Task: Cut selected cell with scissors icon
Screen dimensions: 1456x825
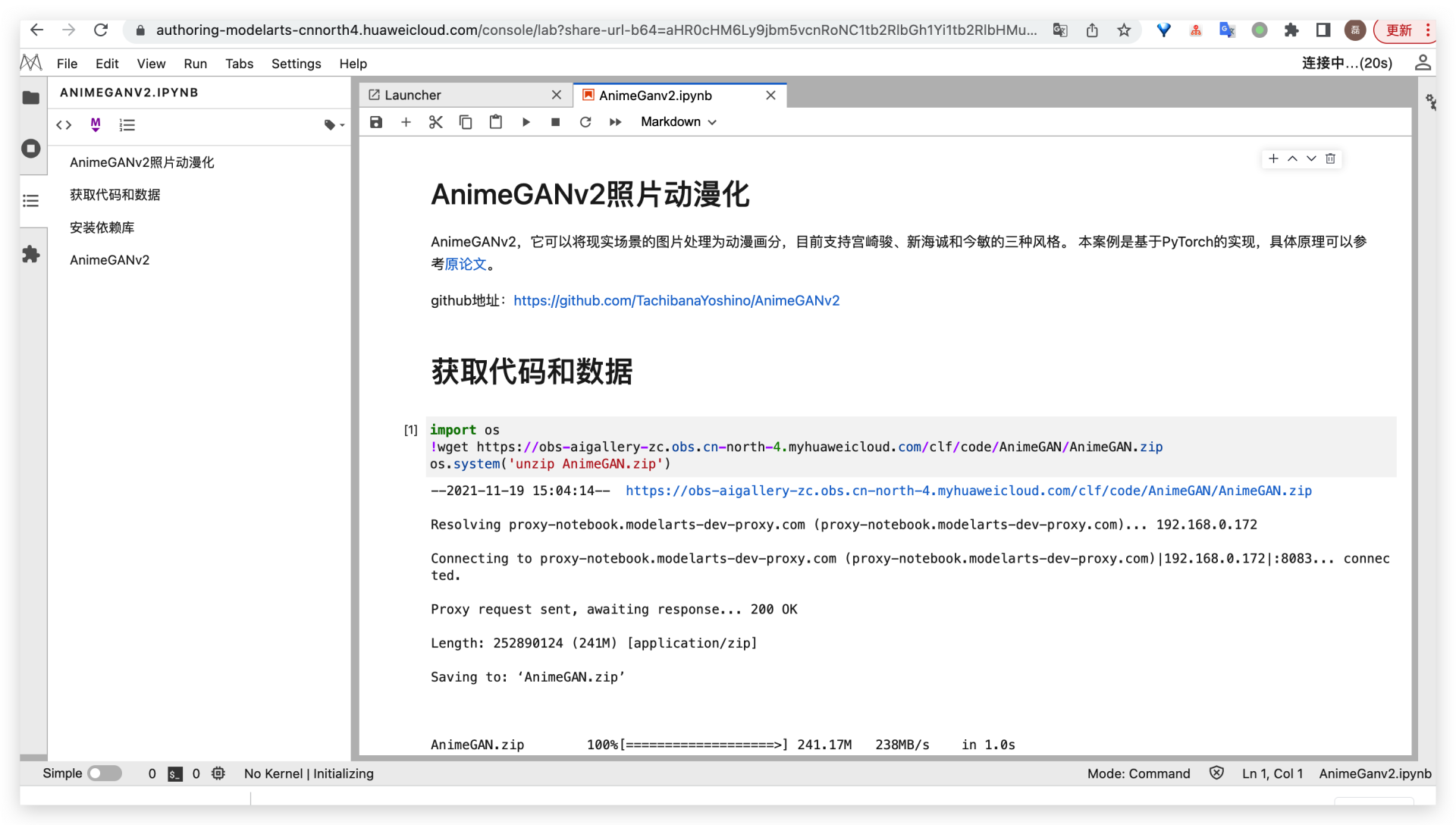Action: (435, 122)
